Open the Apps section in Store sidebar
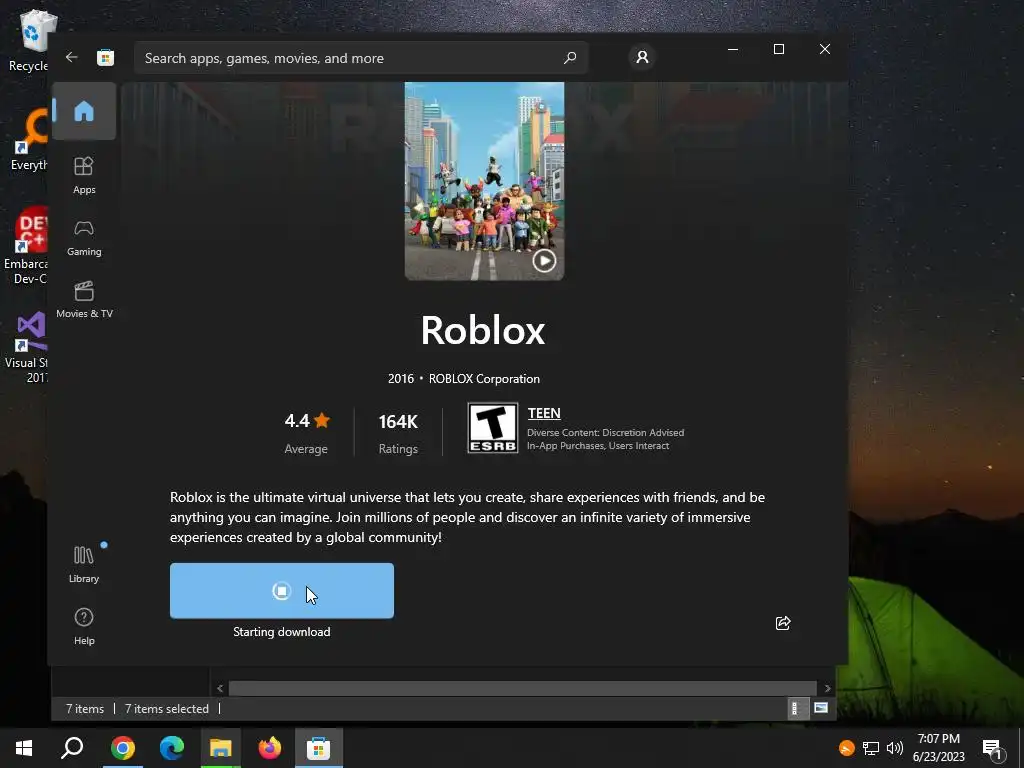The image size is (1024, 768). coord(84,175)
